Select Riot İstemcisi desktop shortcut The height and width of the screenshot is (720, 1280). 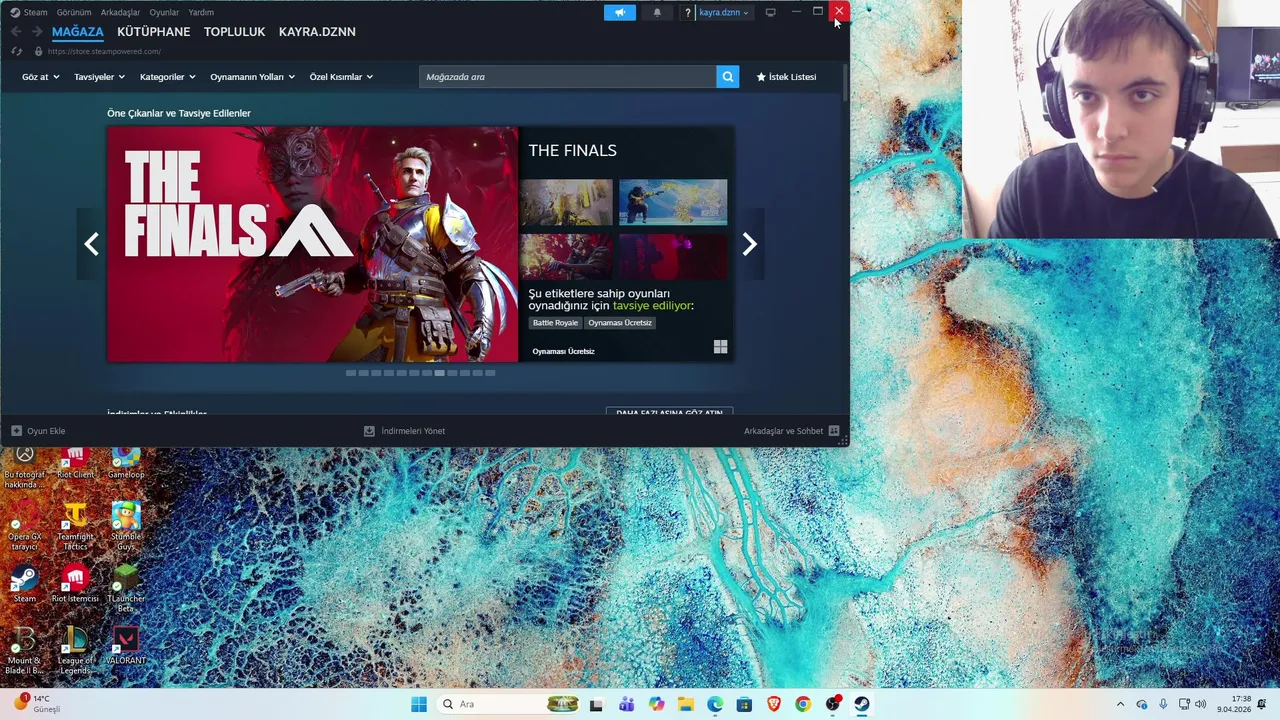click(75, 585)
